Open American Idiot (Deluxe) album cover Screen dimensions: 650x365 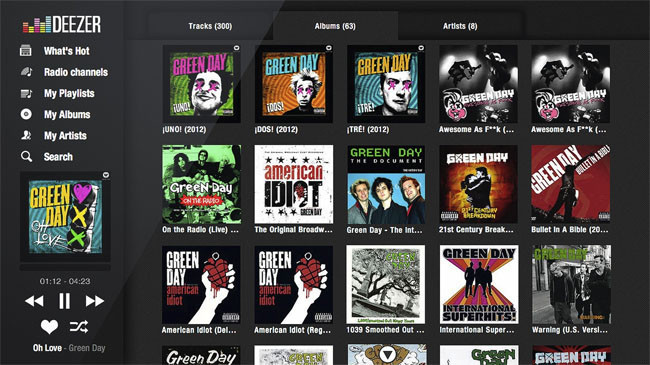click(x=201, y=285)
